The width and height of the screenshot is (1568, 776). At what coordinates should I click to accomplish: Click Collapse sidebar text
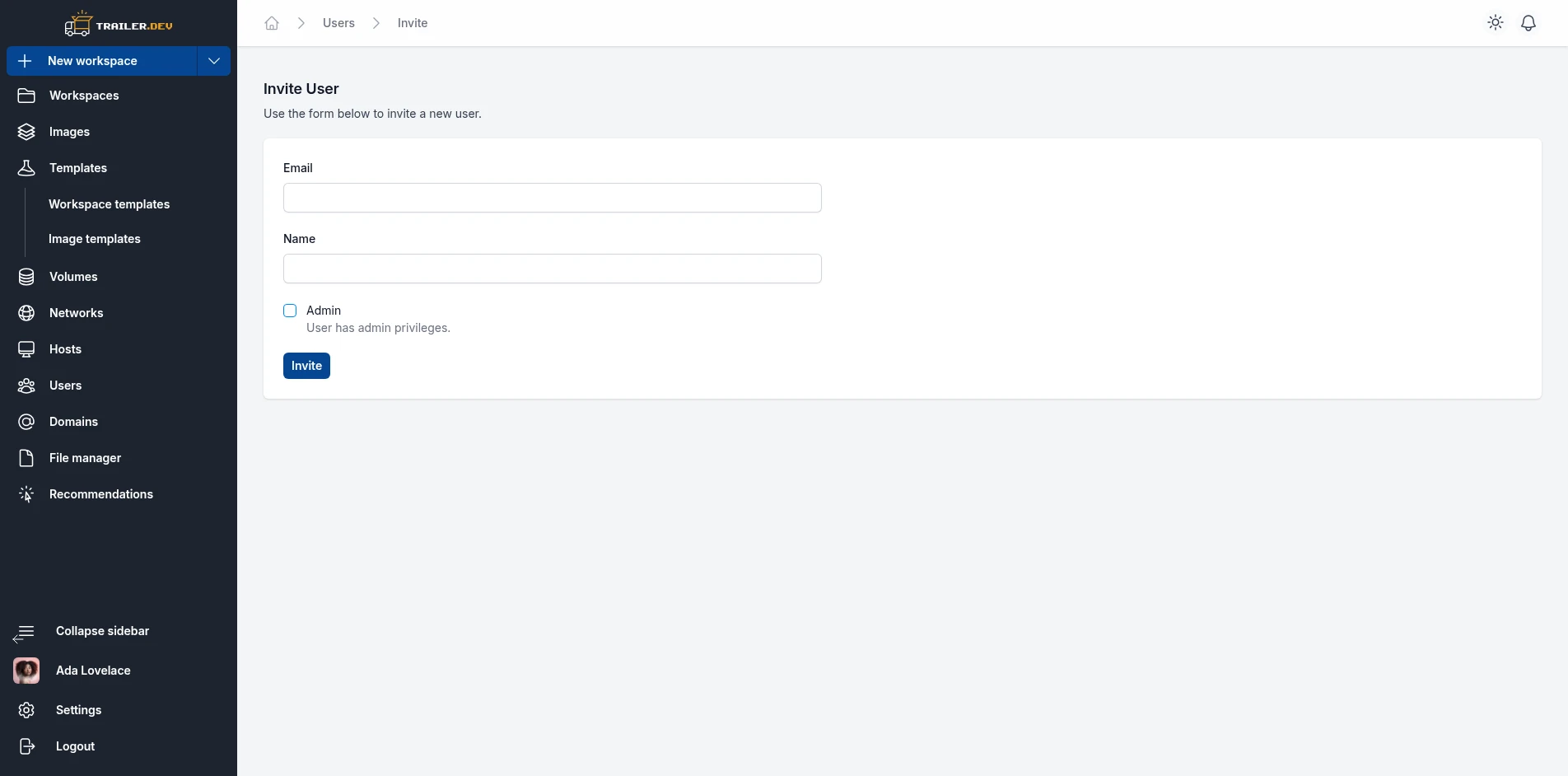coord(102,631)
